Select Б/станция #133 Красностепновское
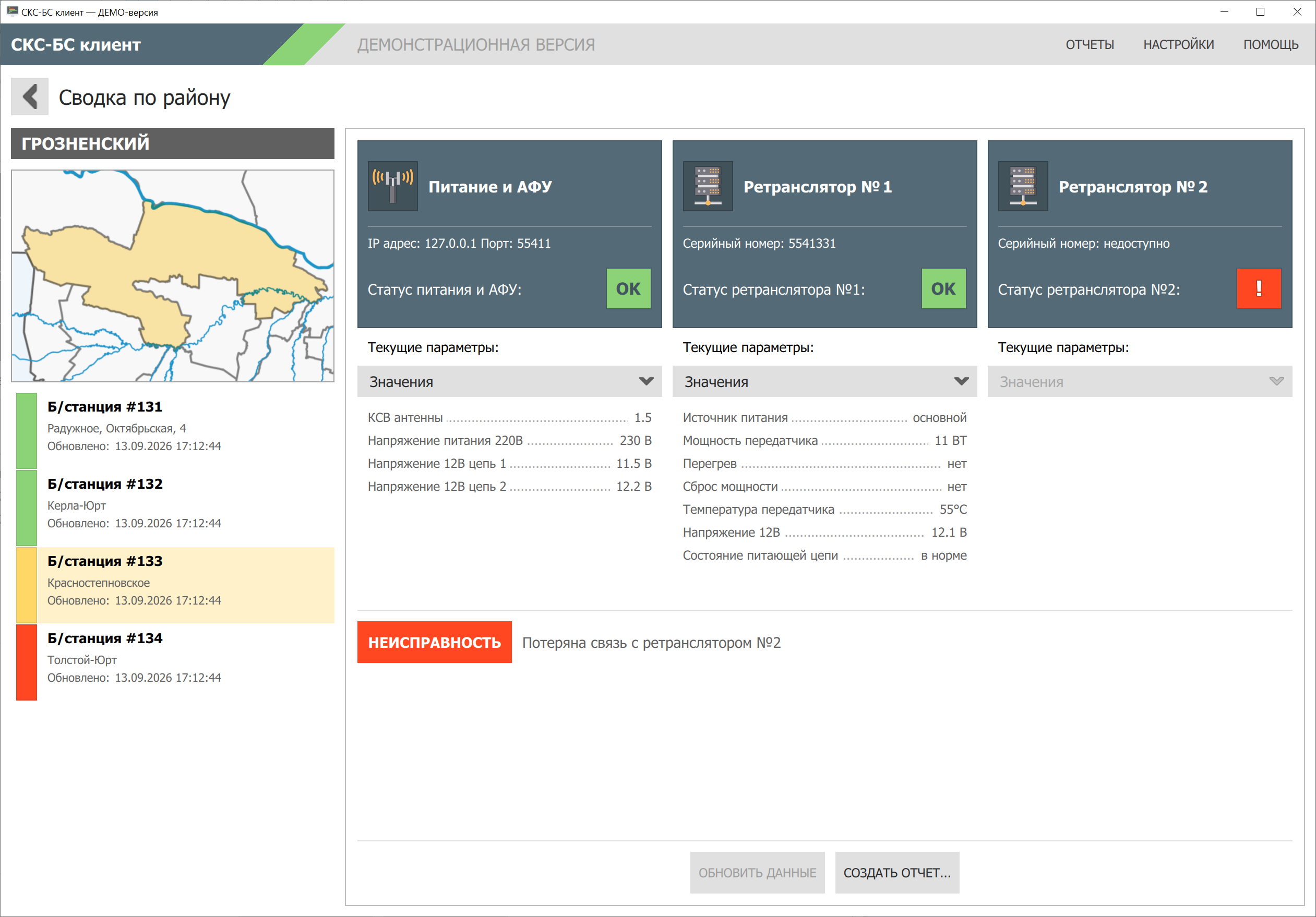 click(175, 585)
